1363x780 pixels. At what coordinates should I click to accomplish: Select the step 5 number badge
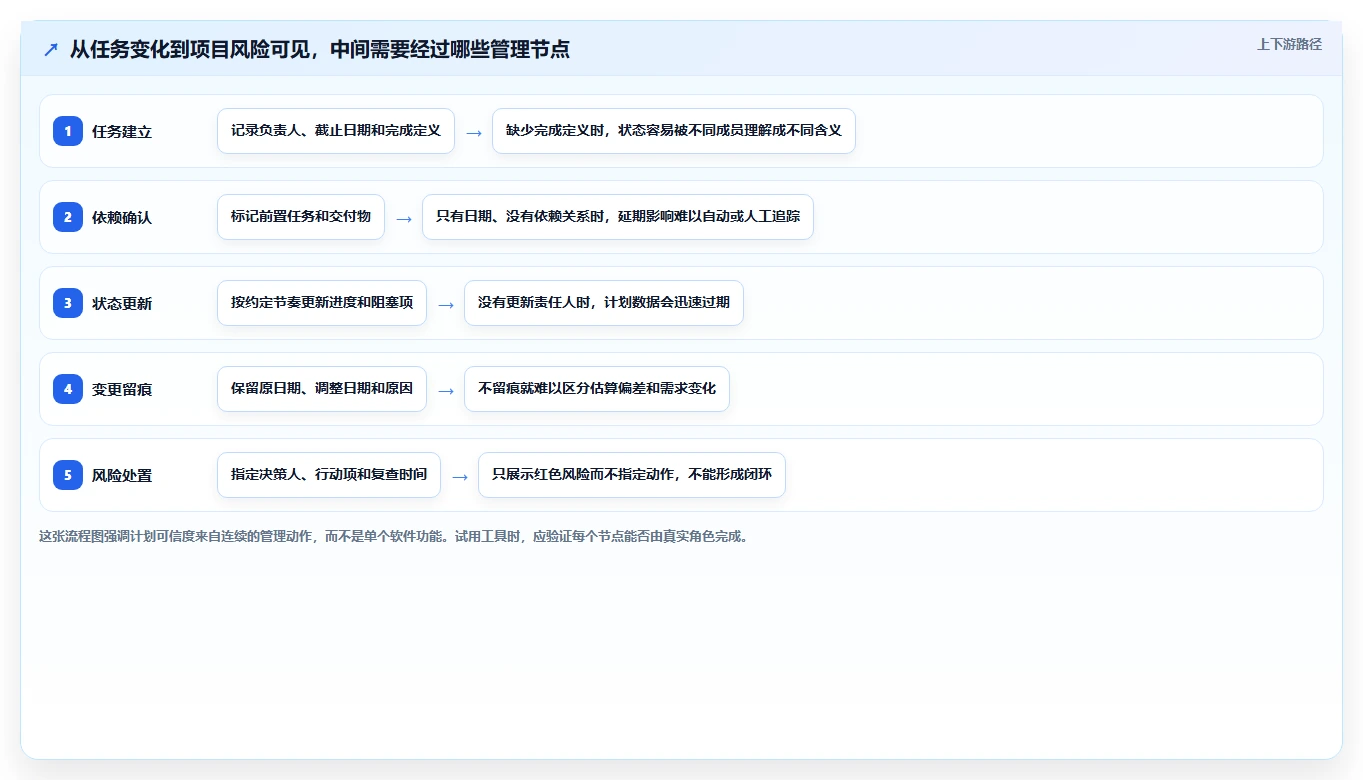[x=68, y=475]
